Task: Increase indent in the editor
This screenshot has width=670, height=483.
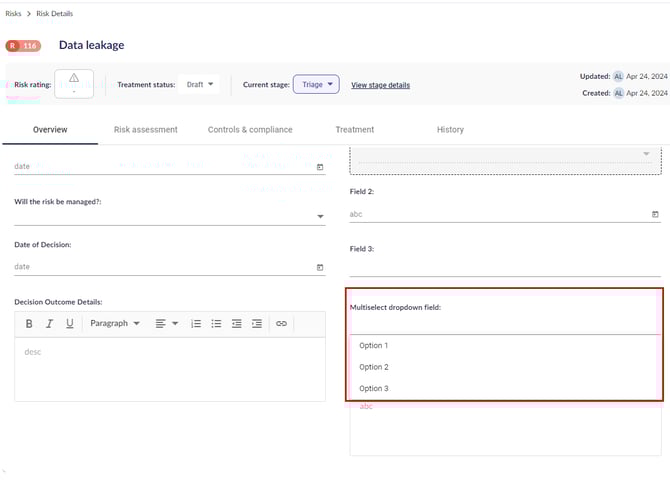Action: click(x=257, y=324)
